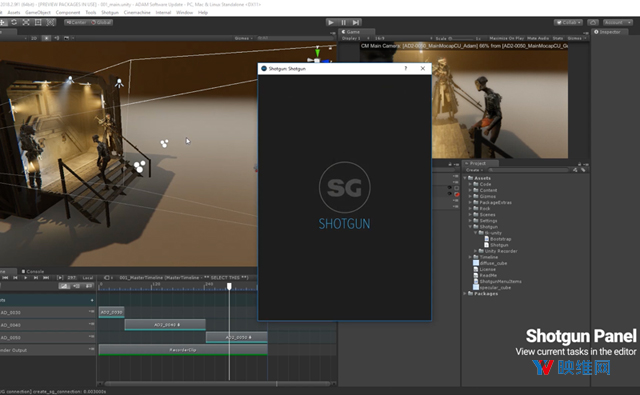640x395 pixels.
Task: Toggle Maximize On Play
Action: pos(507,38)
